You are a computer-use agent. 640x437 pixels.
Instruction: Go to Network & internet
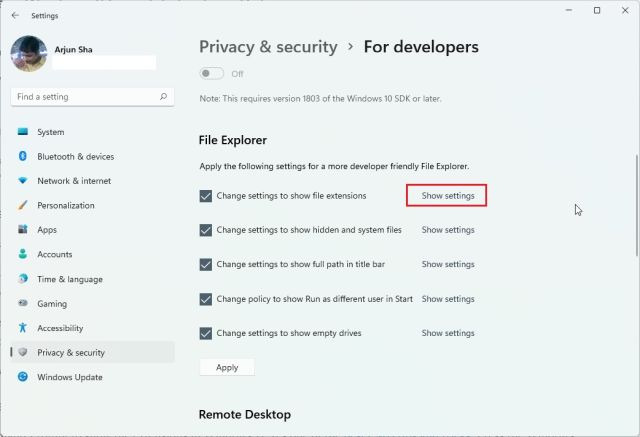tap(93, 181)
